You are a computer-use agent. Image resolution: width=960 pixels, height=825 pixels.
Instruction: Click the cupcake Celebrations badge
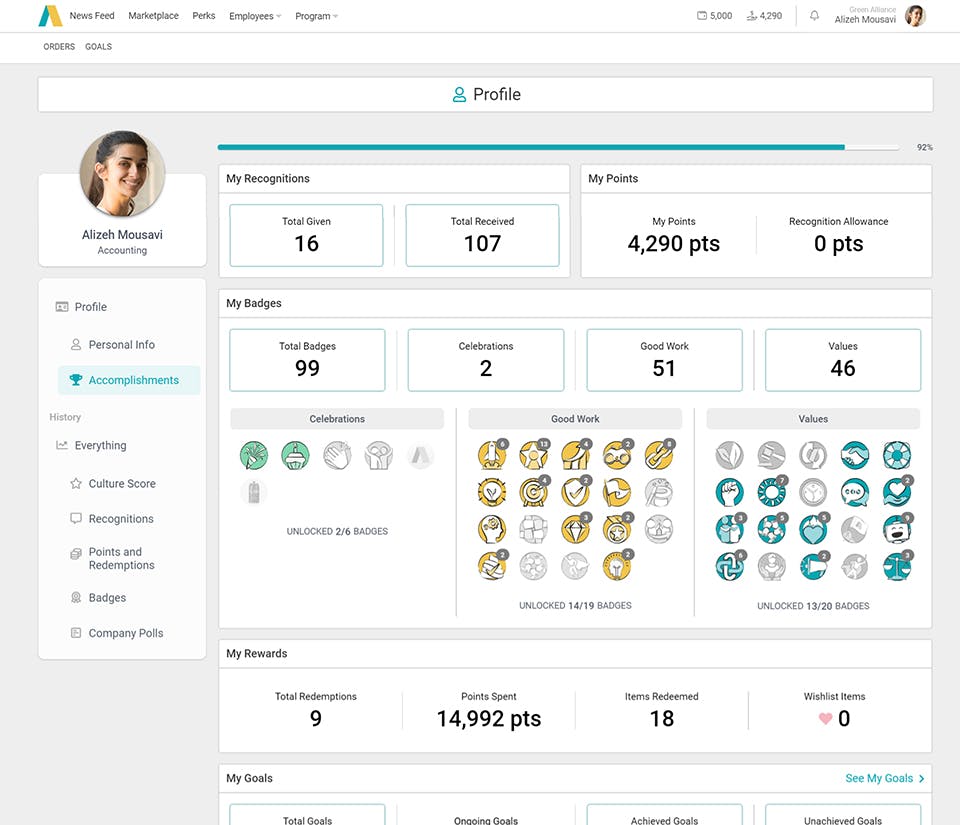point(295,455)
